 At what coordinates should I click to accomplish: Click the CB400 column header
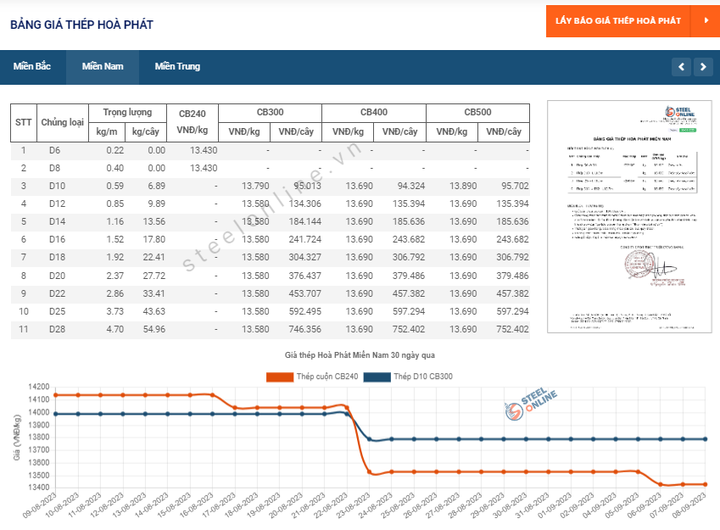tap(374, 113)
